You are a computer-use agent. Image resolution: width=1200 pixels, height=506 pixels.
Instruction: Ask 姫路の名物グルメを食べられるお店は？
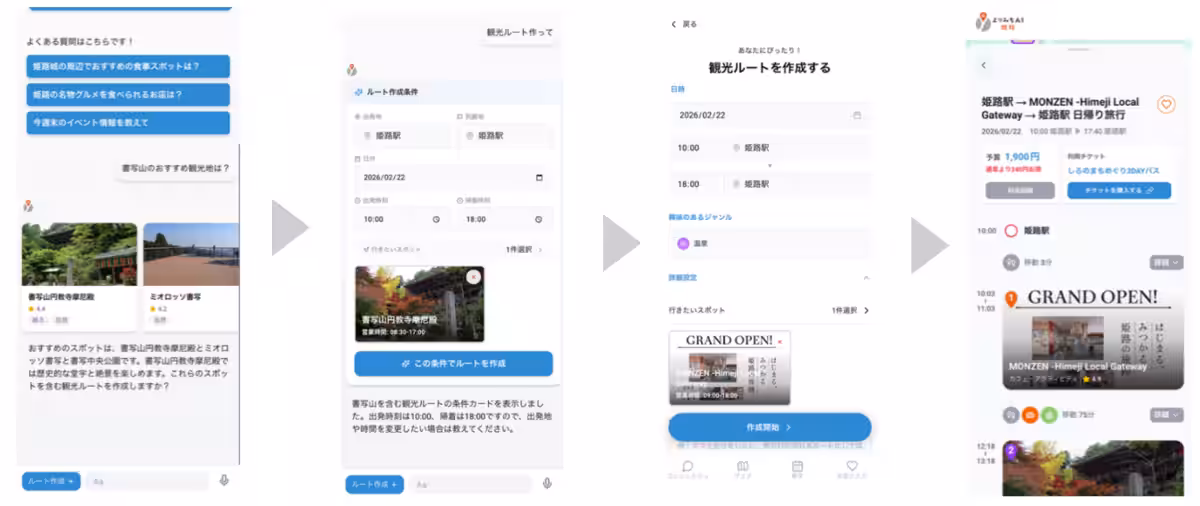[x=128, y=95]
